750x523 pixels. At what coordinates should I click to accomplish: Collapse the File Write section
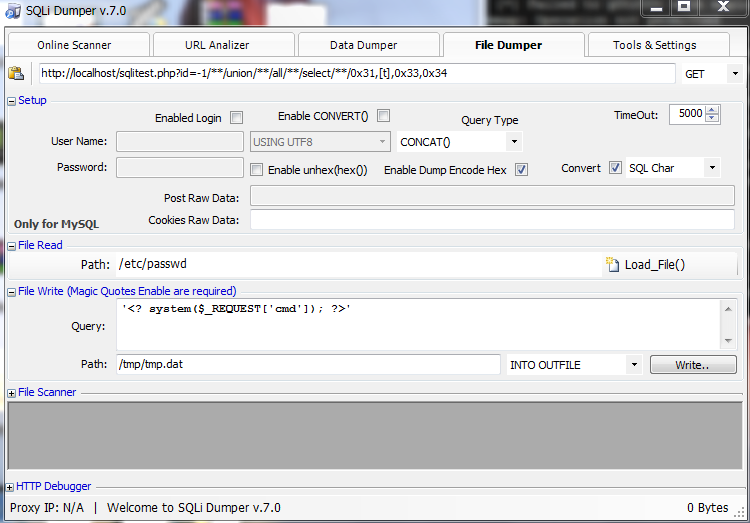coord(12,292)
